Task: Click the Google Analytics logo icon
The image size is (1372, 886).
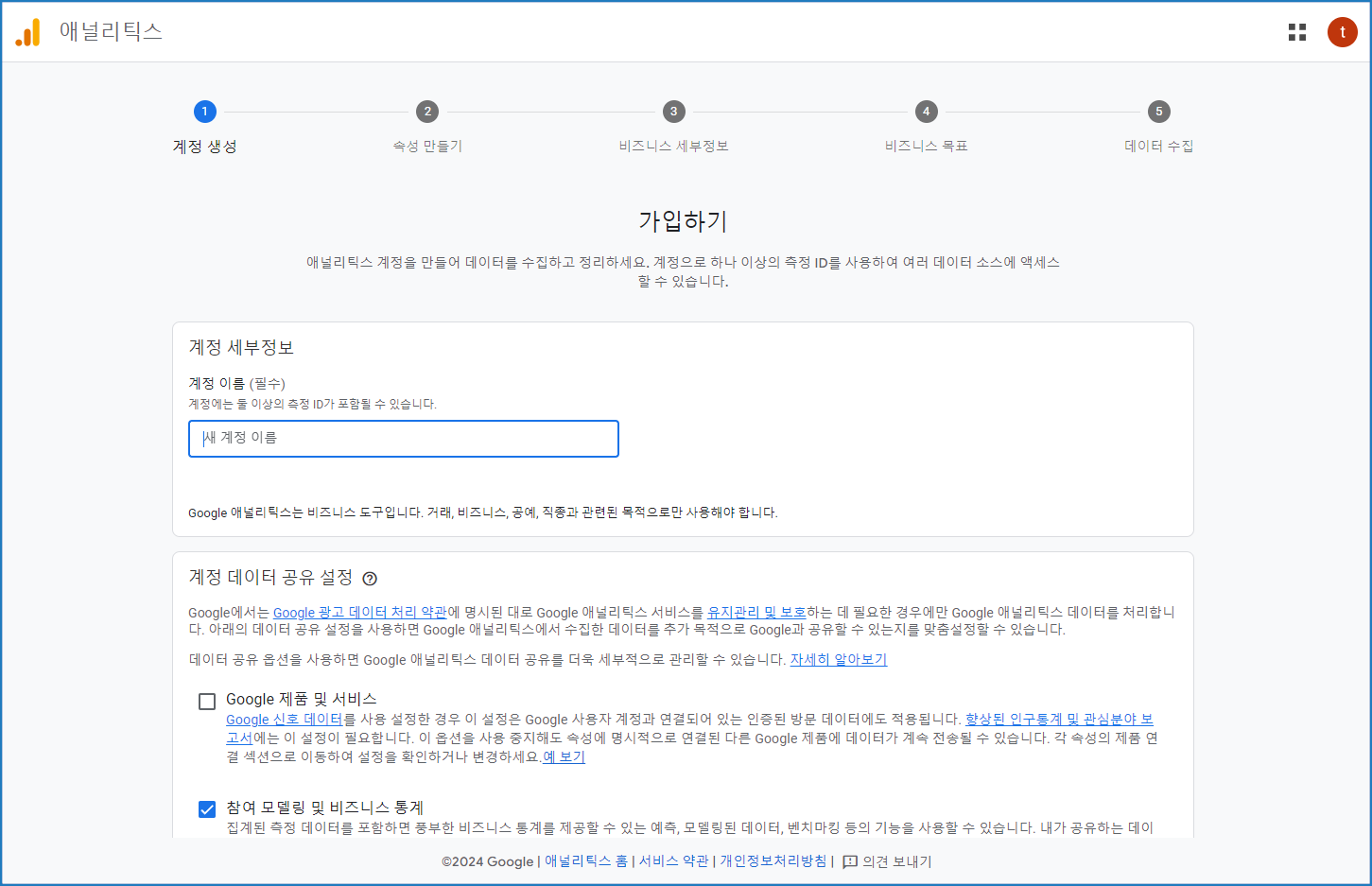Action: click(28, 32)
